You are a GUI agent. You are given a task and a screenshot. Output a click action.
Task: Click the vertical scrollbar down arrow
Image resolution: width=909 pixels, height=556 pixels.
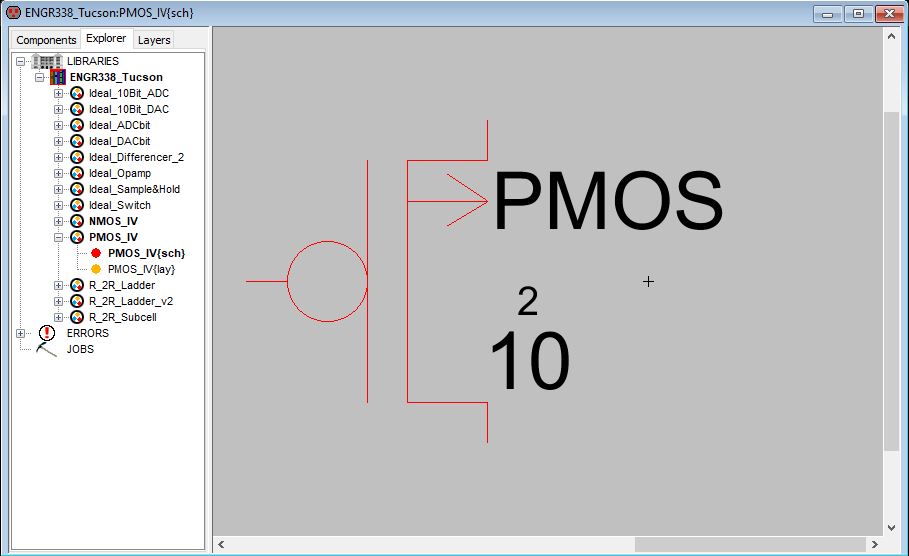point(892,528)
